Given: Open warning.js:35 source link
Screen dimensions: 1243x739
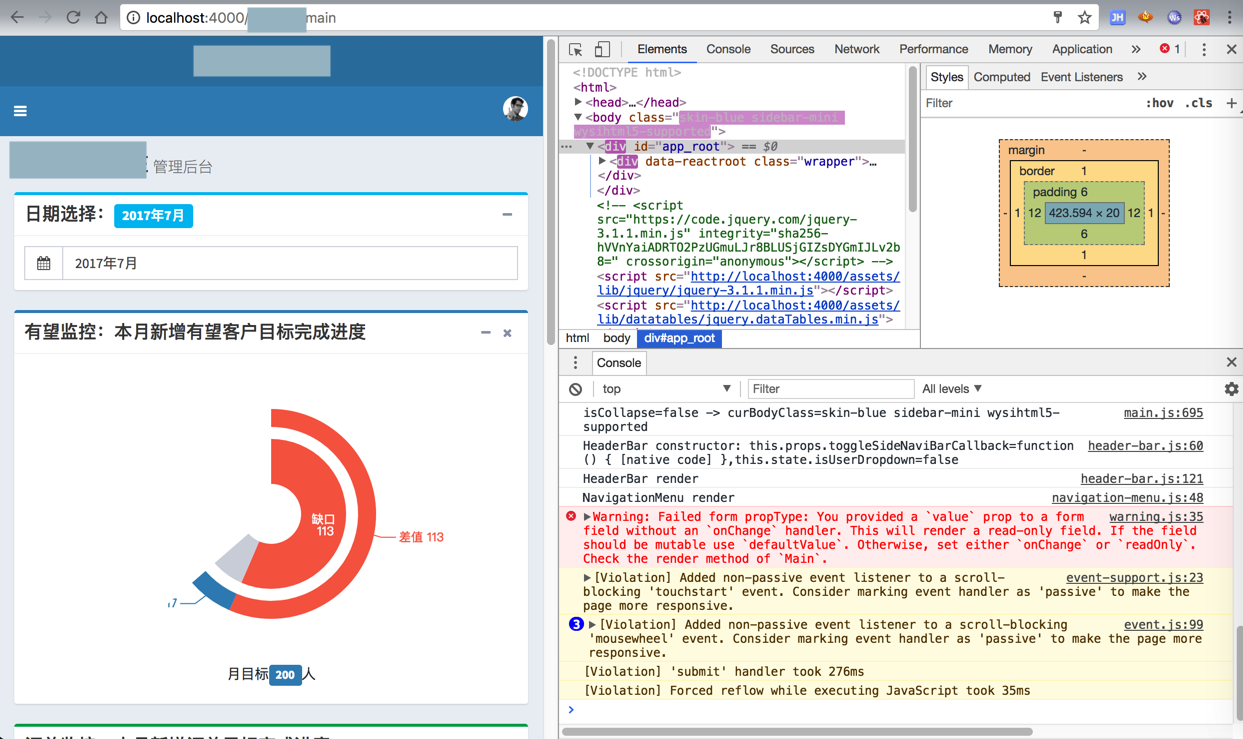Looking at the screenshot, I should click(x=1156, y=517).
